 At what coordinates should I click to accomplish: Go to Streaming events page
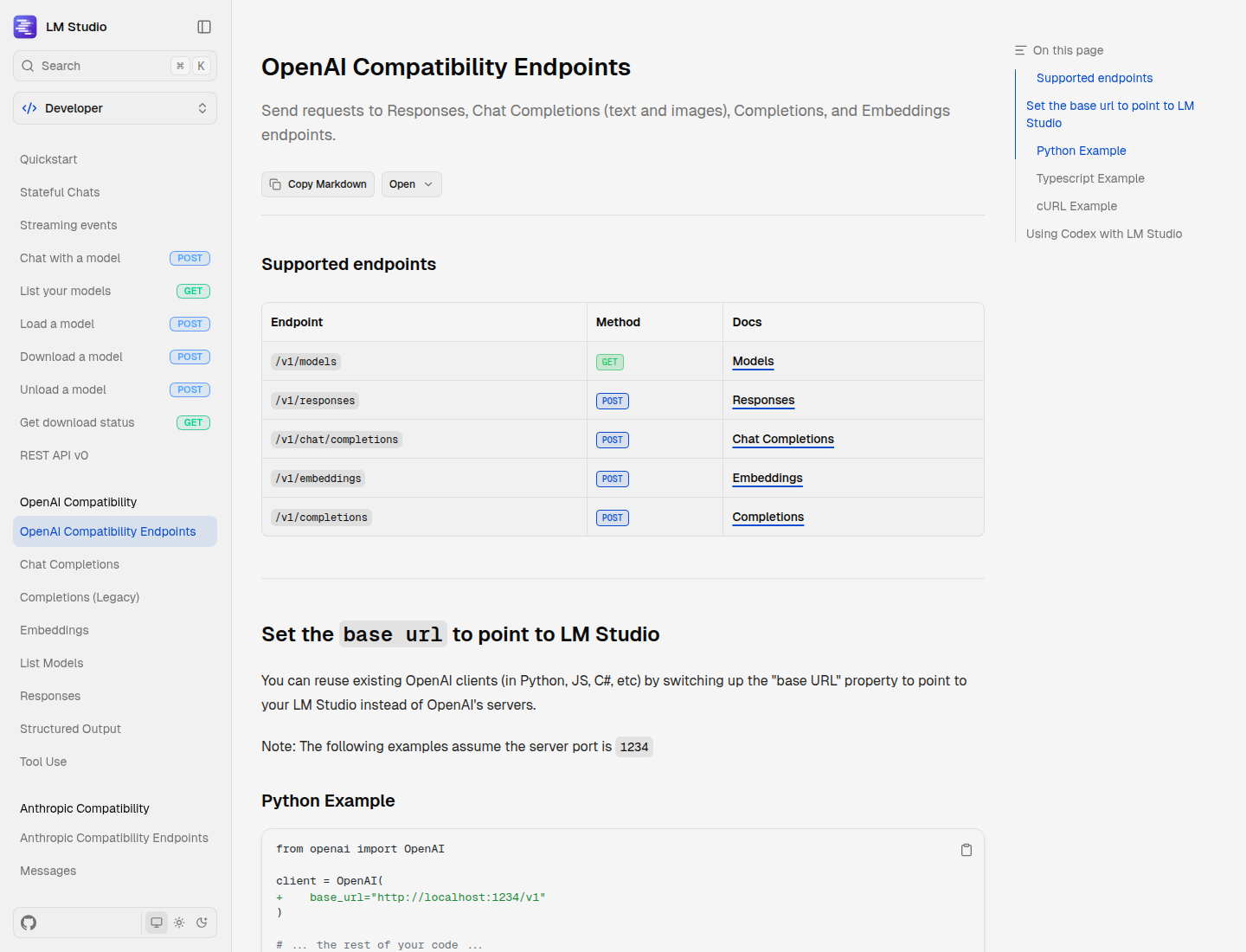coord(68,225)
